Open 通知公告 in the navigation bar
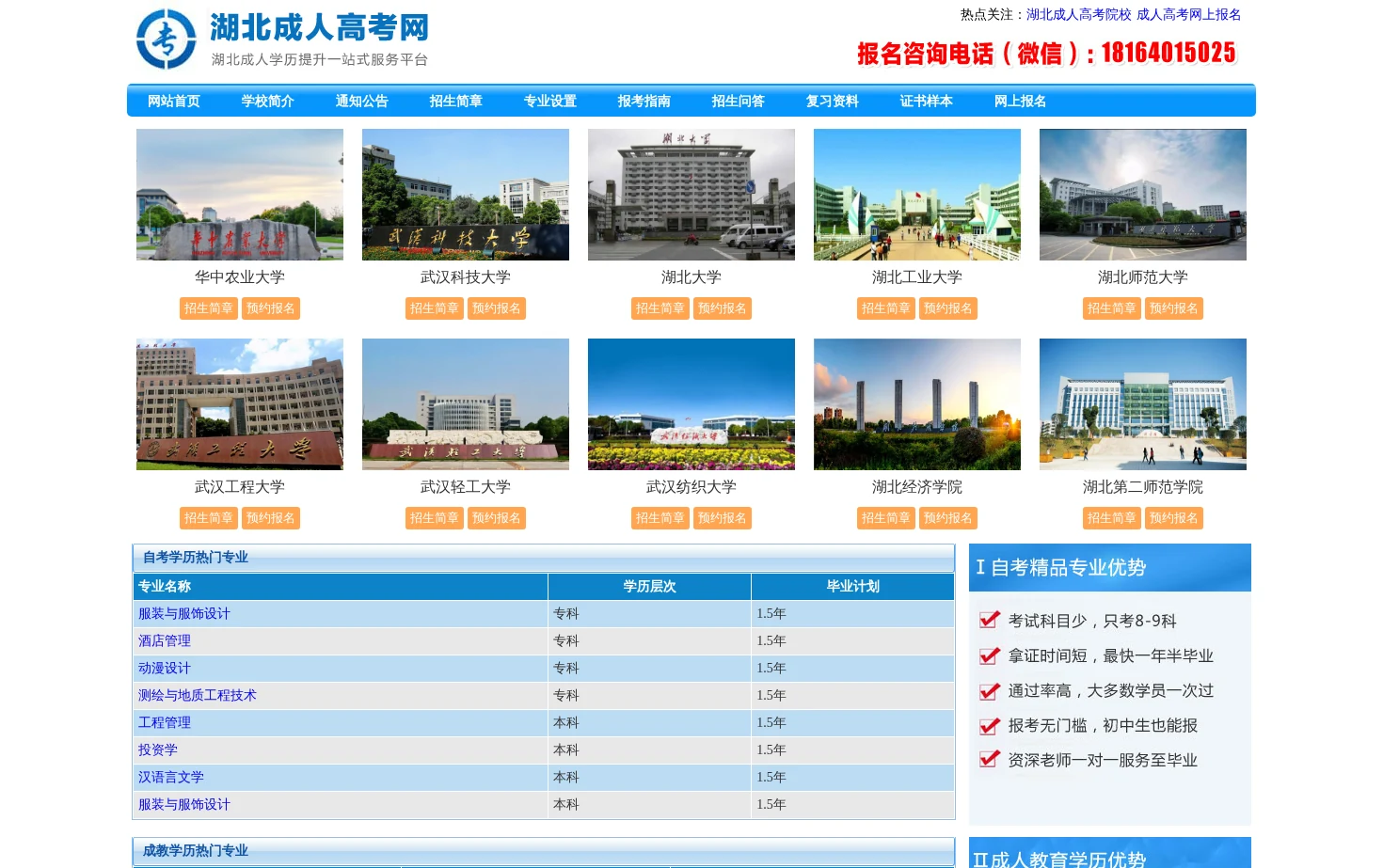This screenshot has width=1383, height=868. point(362,101)
